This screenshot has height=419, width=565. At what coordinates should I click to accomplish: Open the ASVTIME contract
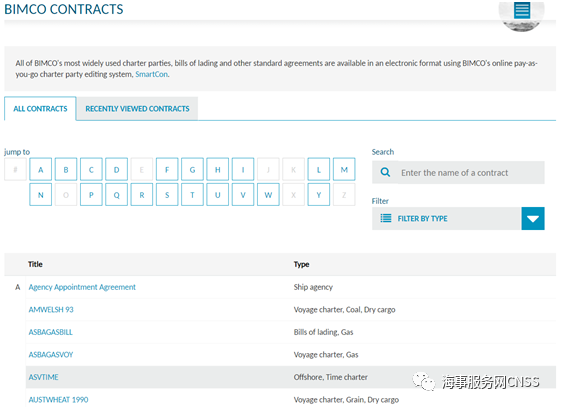pyautogui.click(x=44, y=377)
